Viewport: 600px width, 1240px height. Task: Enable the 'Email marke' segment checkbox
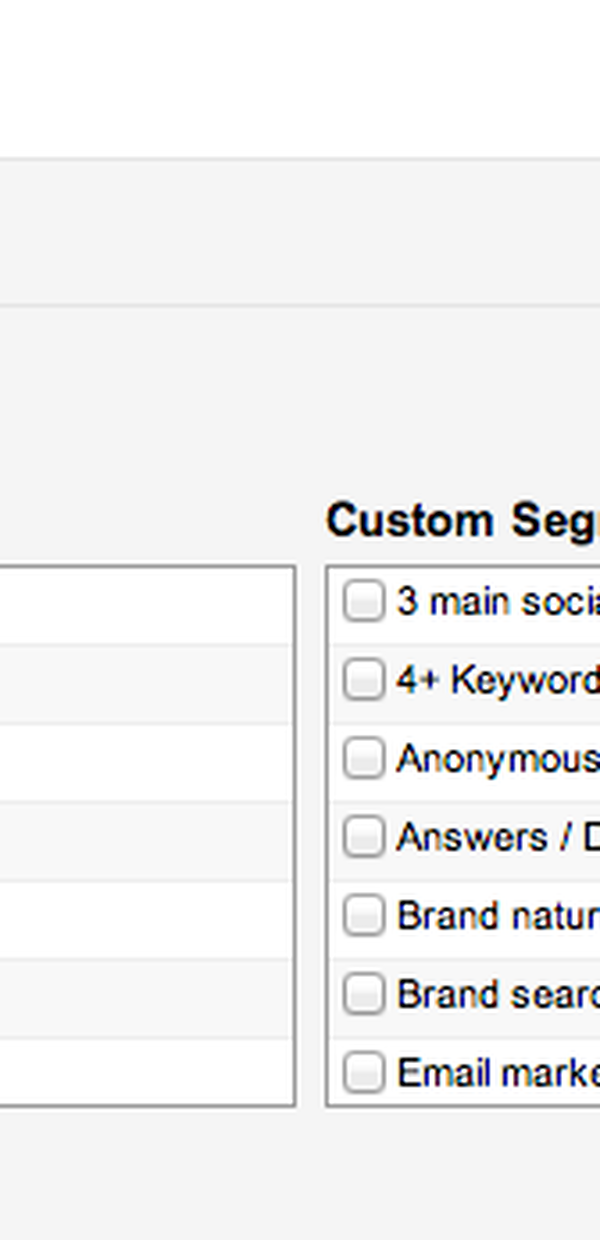click(363, 1073)
